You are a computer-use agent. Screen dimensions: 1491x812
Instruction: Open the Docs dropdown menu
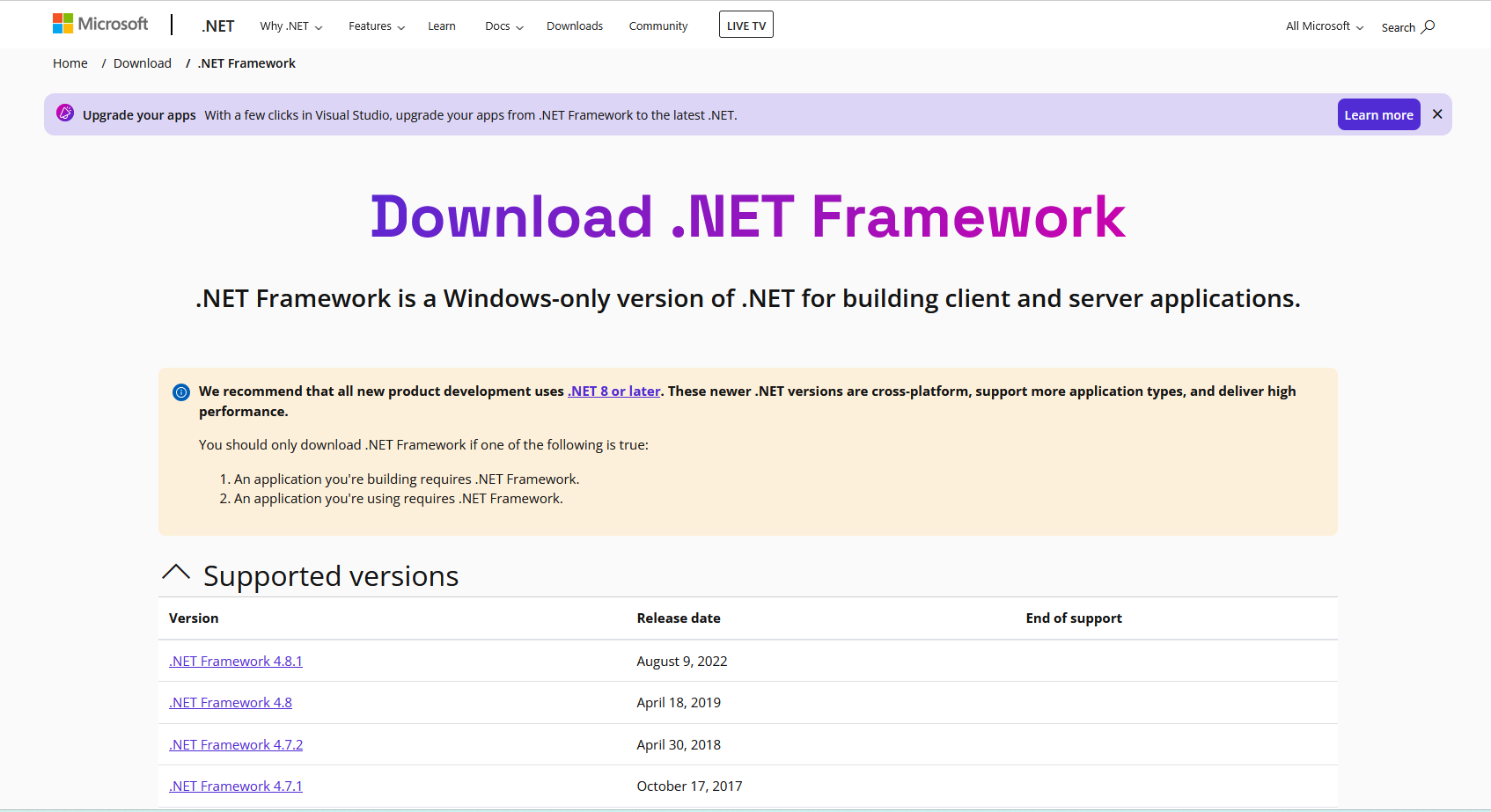[x=504, y=26]
